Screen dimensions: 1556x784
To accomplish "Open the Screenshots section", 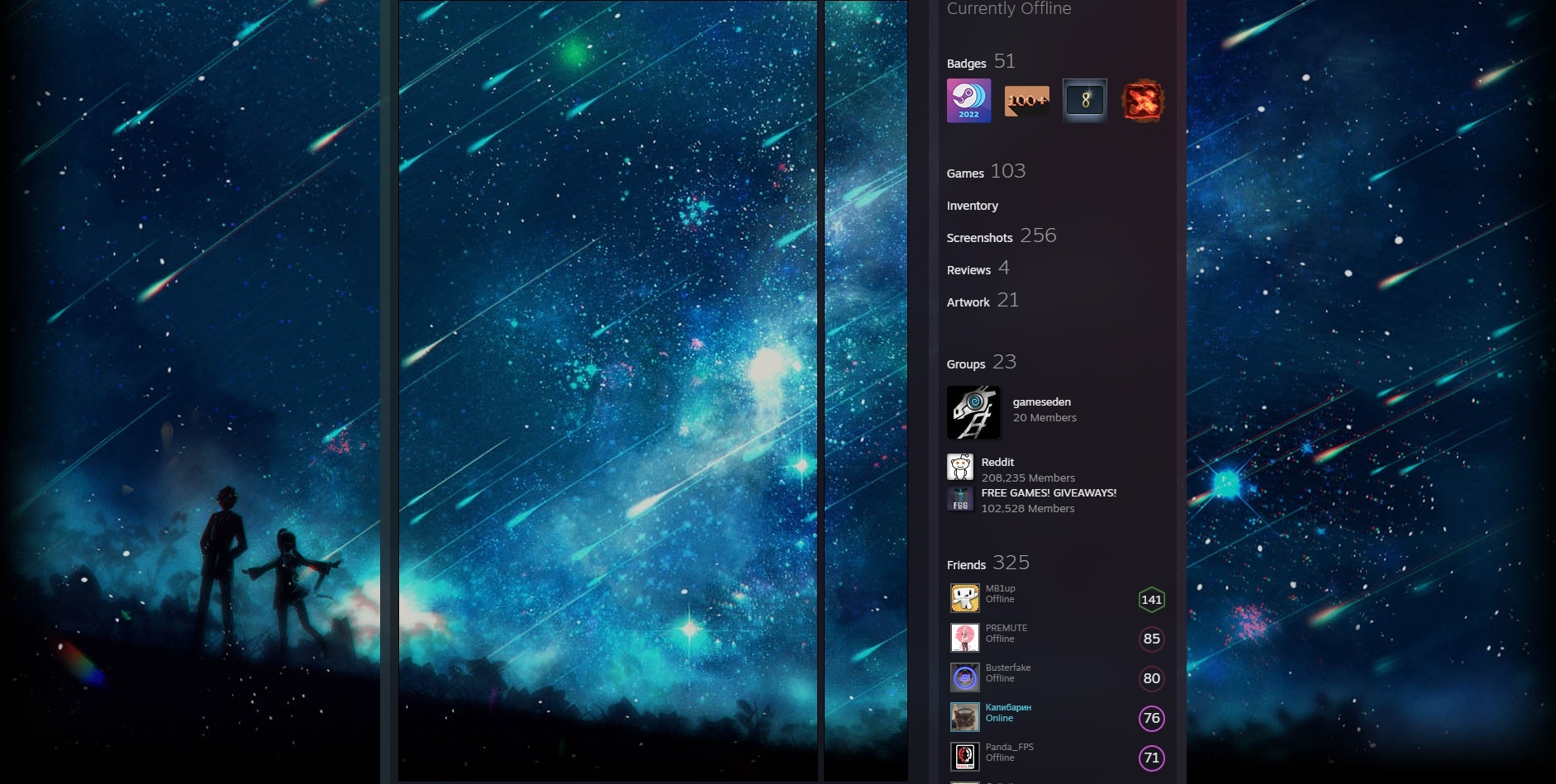I will tap(980, 238).
